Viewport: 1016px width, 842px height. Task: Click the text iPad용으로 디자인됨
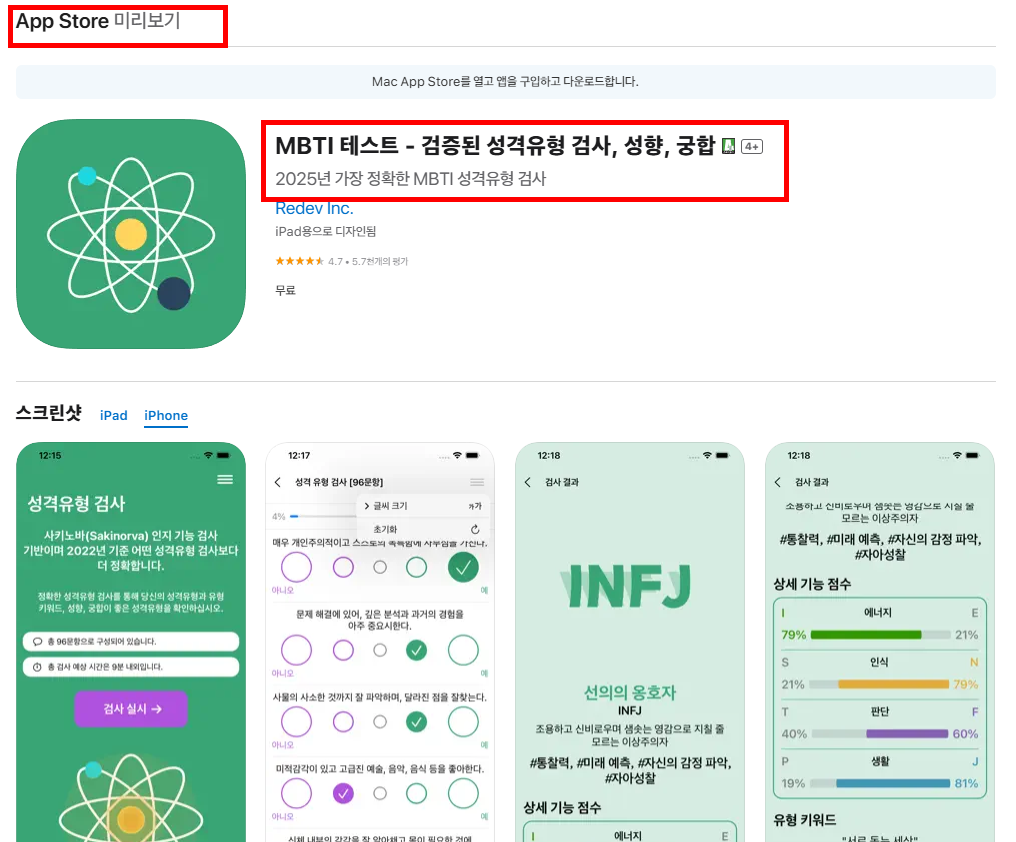326,231
